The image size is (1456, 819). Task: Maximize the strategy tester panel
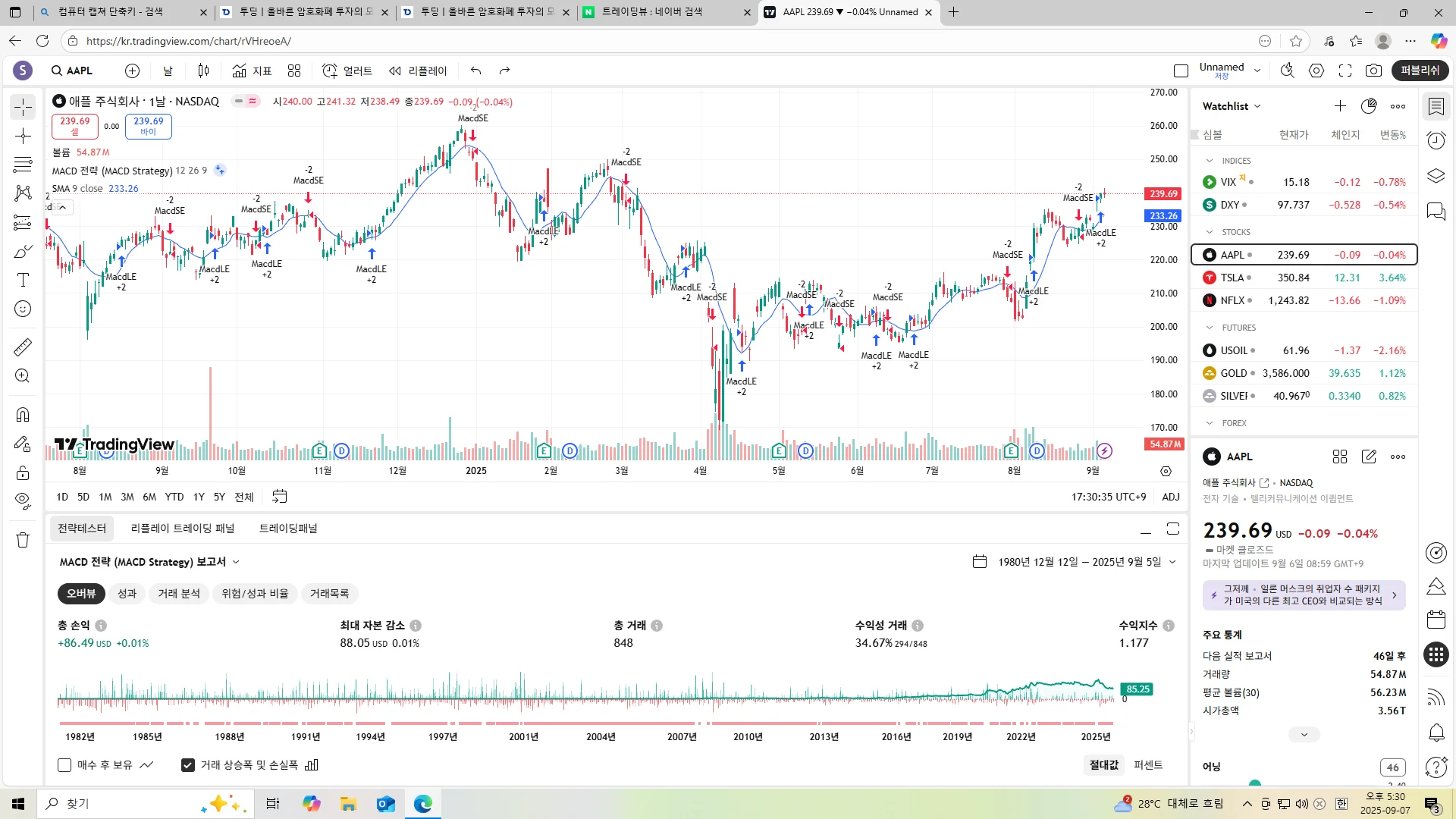pos(1173,529)
